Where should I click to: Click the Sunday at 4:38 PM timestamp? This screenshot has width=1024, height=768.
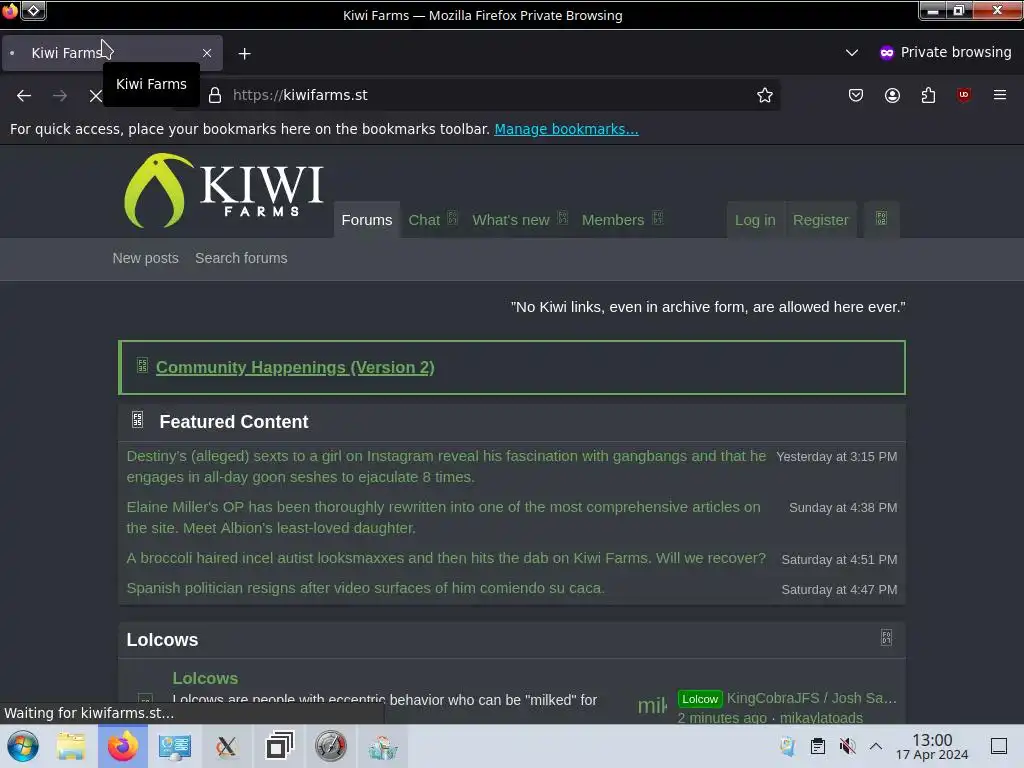point(843,508)
